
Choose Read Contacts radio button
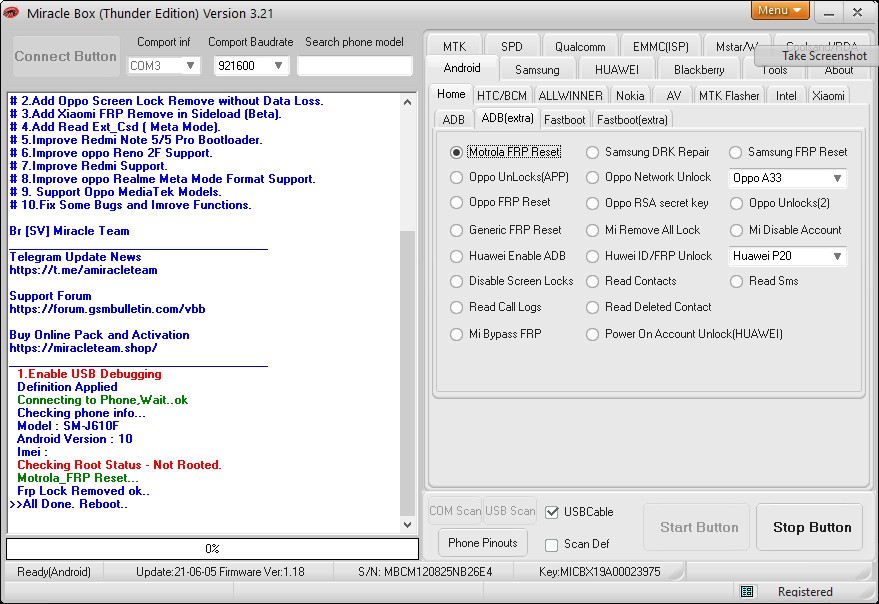coord(592,281)
